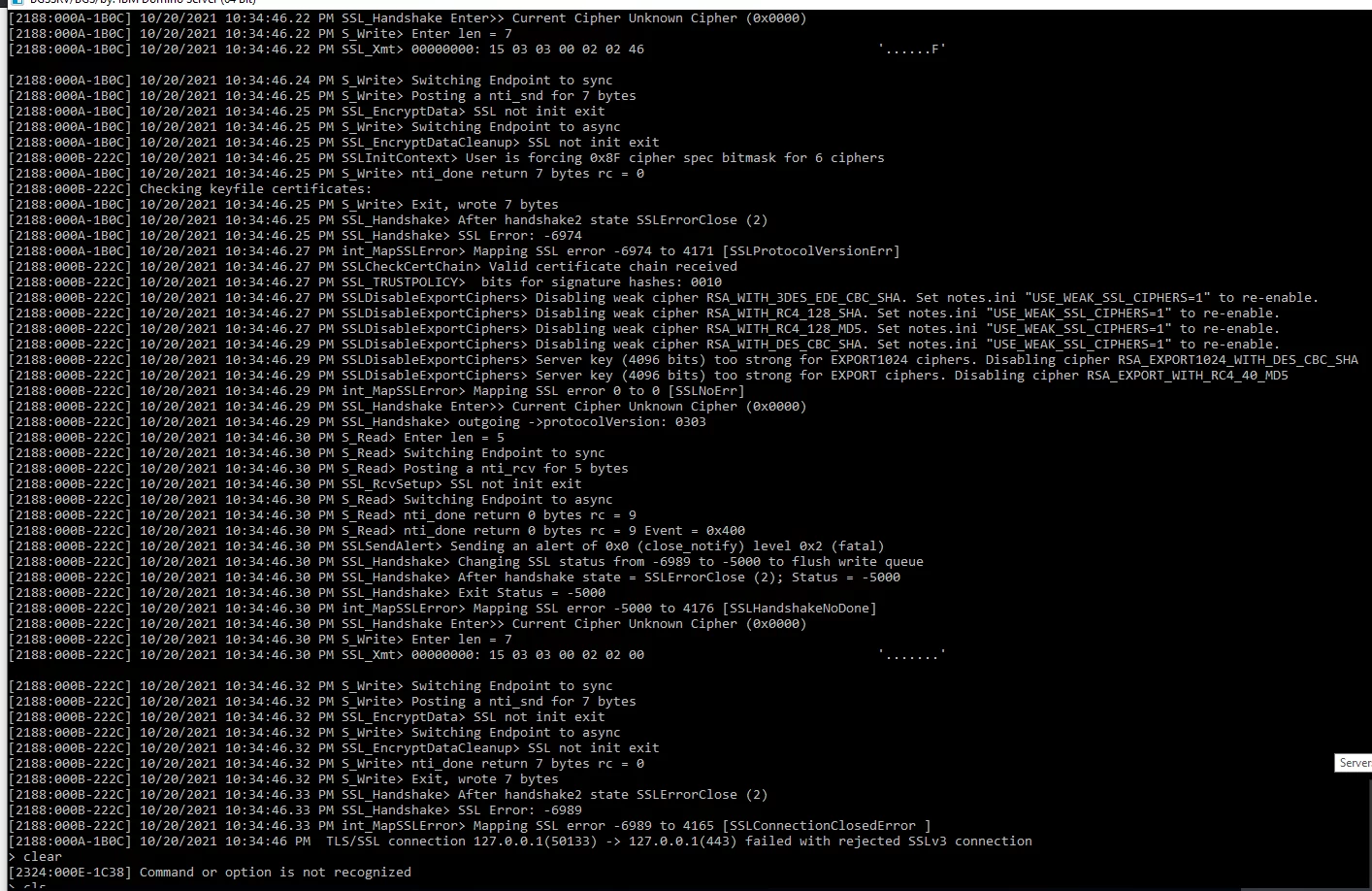Click the SSLProtocolVersionErr mapping line
This screenshot has height=891, width=1372.
click(x=621, y=251)
